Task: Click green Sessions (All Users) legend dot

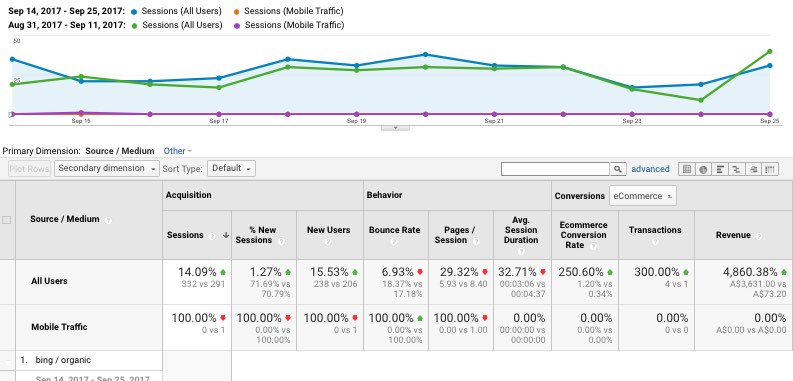Action: (134, 26)
